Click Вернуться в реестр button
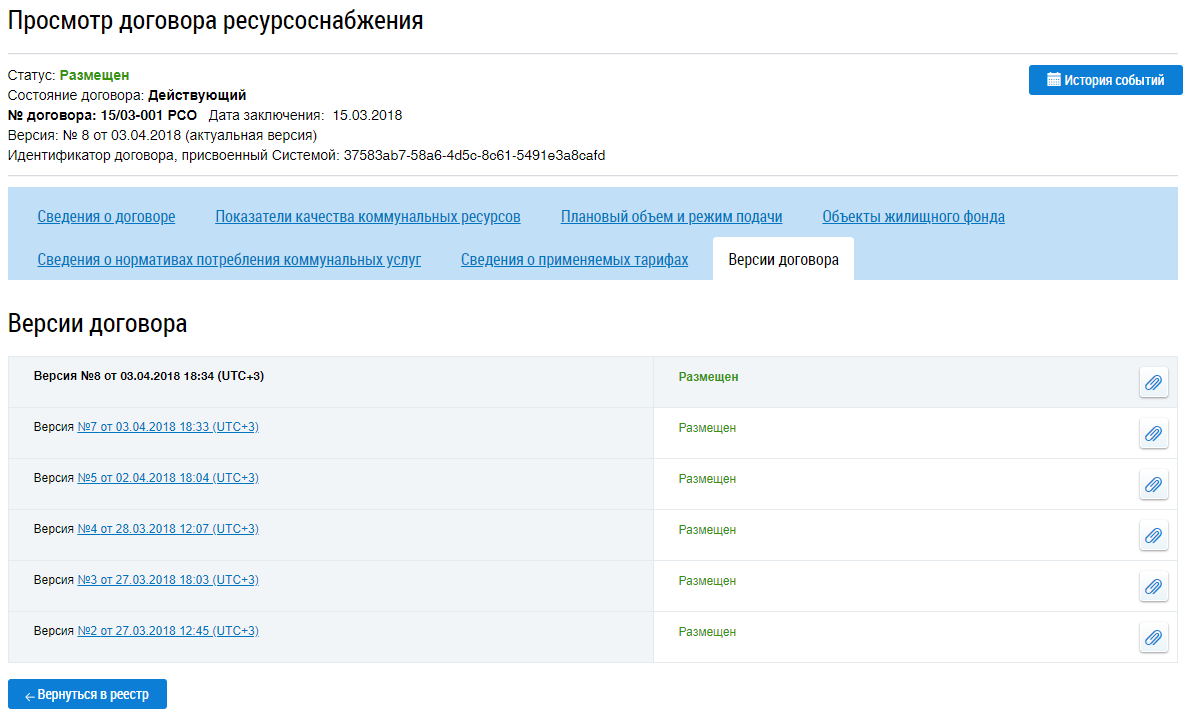The image size is (1193, 722). point(87,694)
